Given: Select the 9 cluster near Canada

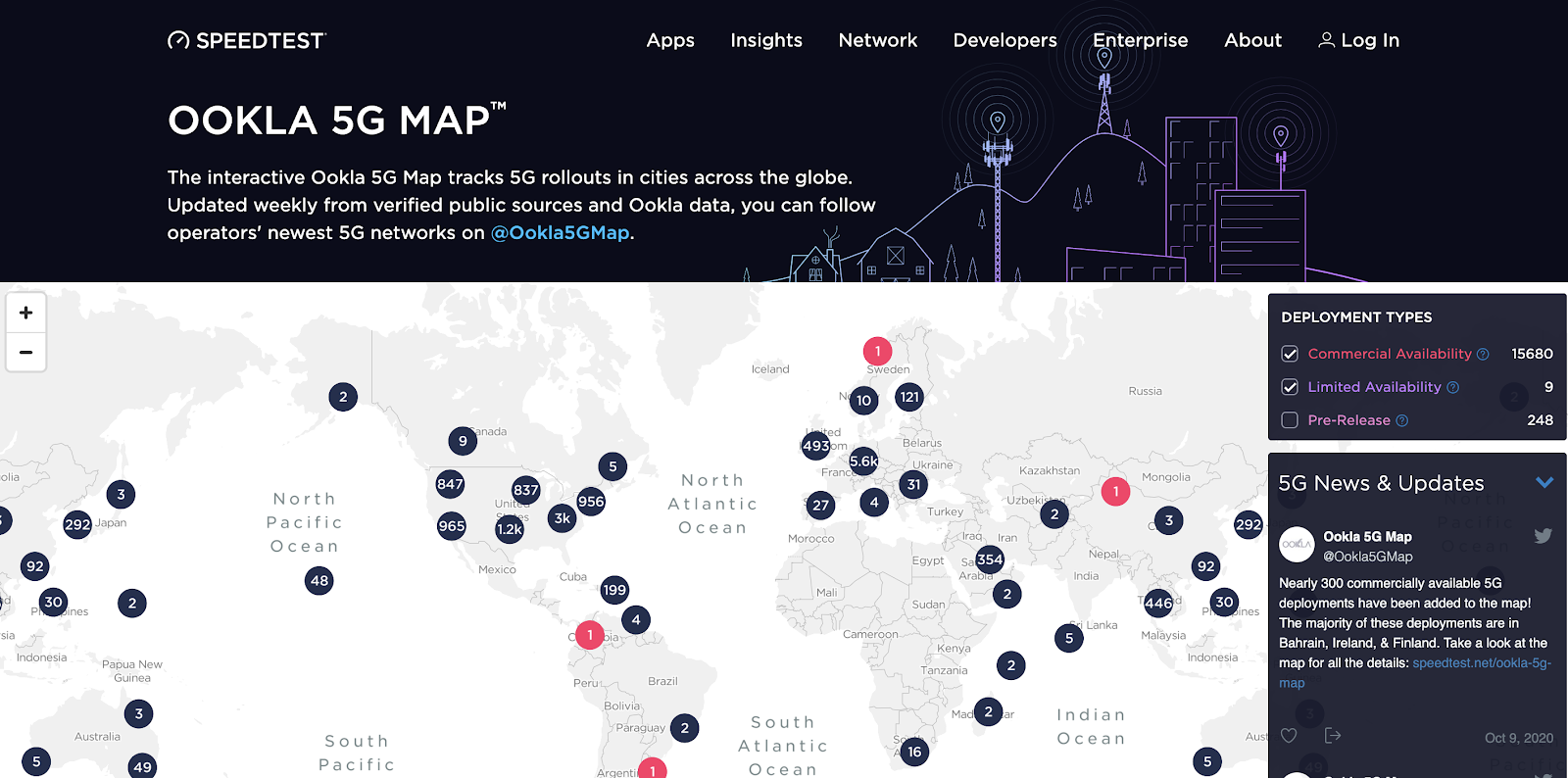Looking at the screenshot, I should [x=463, y=441].
